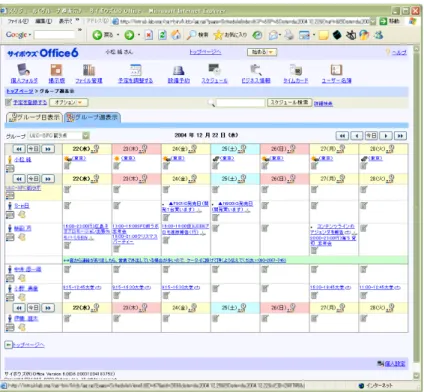The image size is (424, 392).
Task: Open the ファイル(F) menu
Action: [x=18, y=21]
